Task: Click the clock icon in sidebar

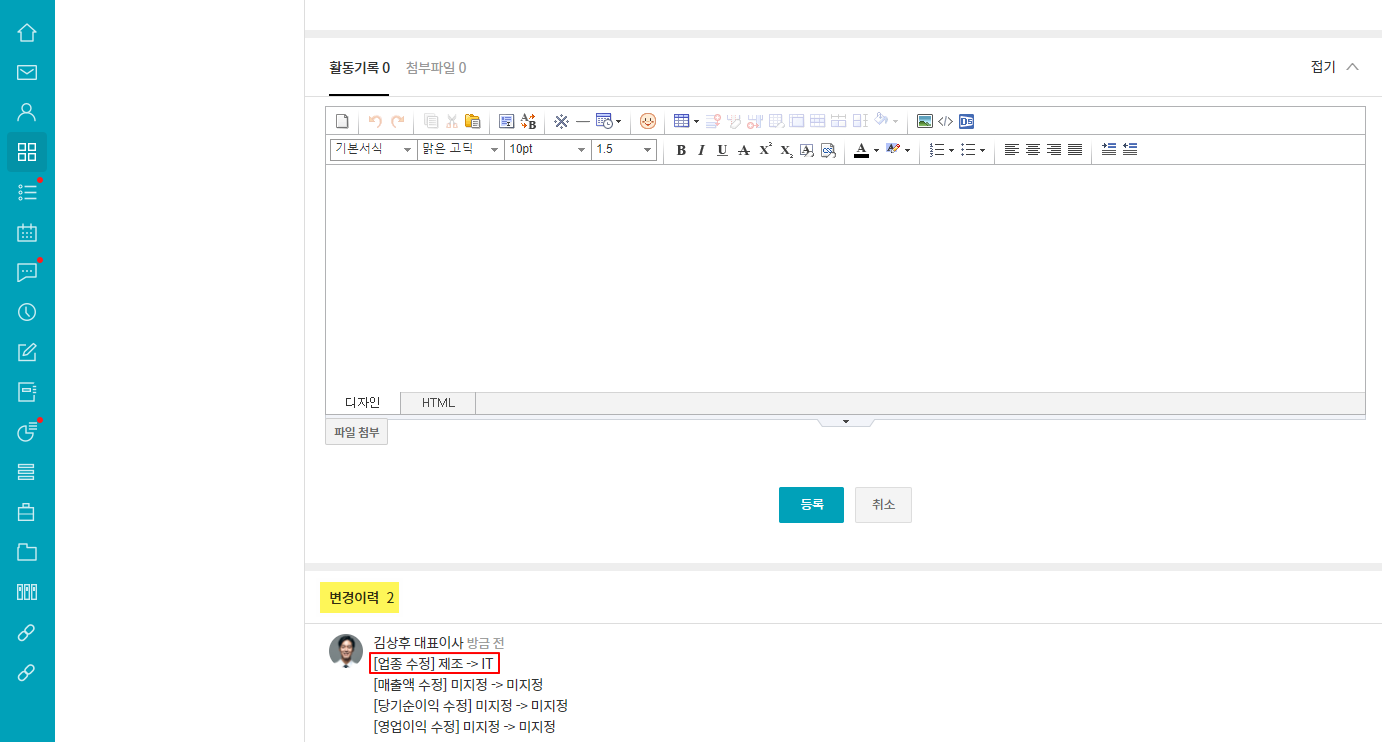Action: [x=27, y=312]
